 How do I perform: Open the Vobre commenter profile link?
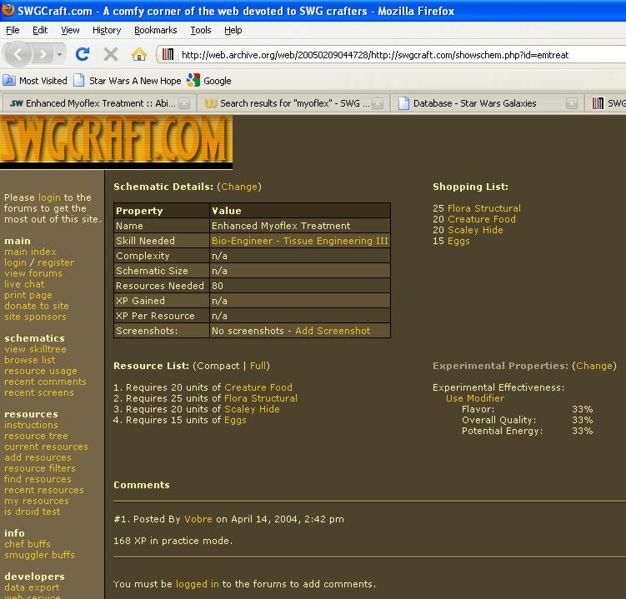[196, 519]
